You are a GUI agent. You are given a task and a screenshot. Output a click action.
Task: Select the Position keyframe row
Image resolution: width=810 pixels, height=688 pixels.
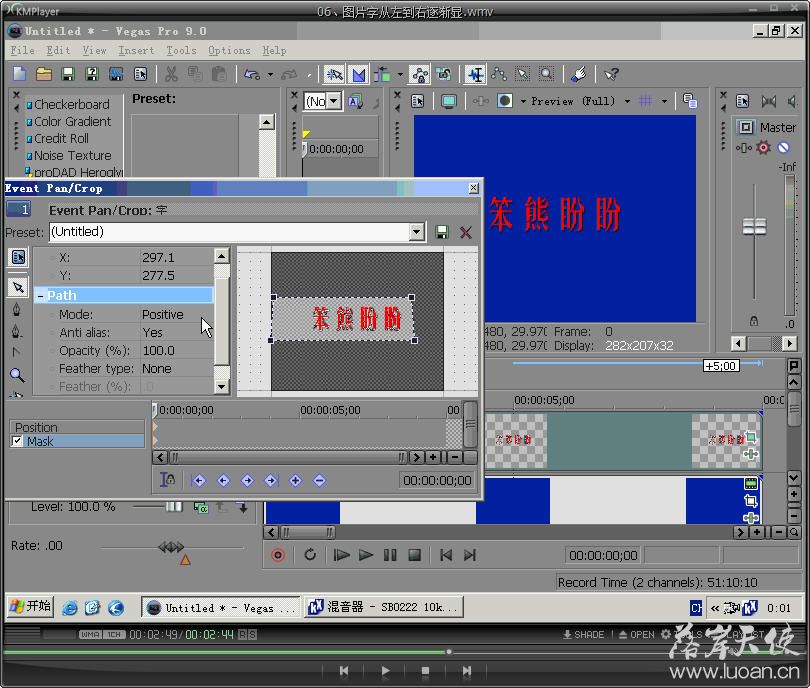(77, 427)
